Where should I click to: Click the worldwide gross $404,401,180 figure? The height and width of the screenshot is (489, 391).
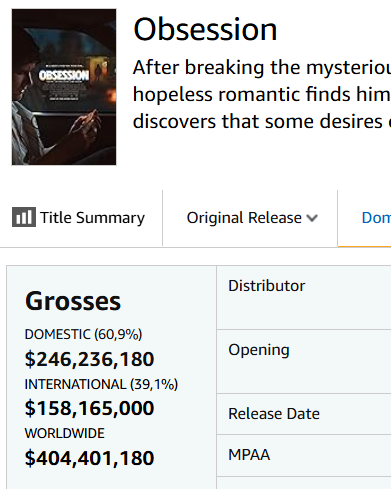tap(89, 458)
